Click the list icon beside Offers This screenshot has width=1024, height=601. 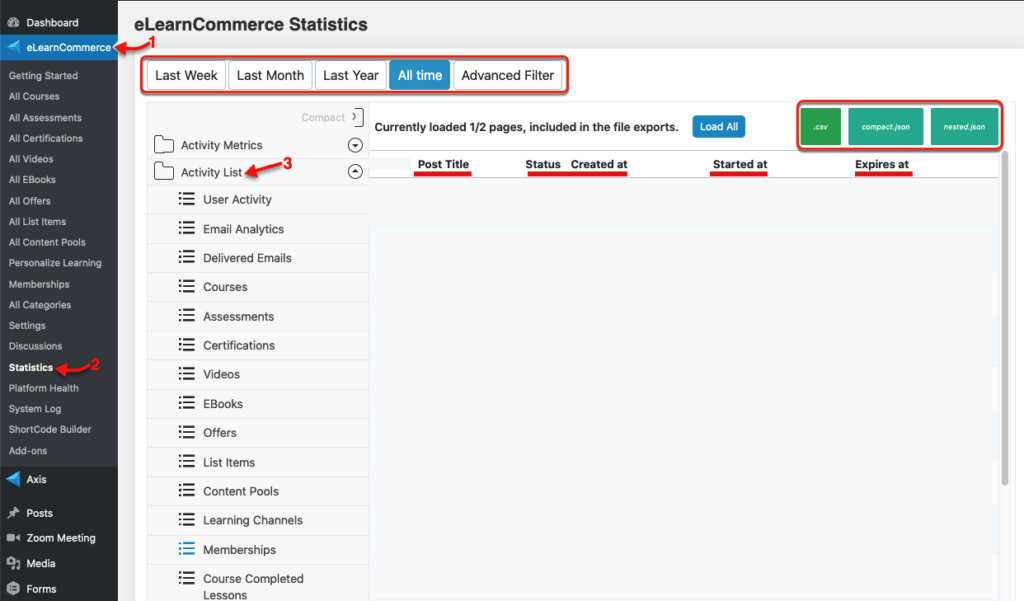coord(187,432)
